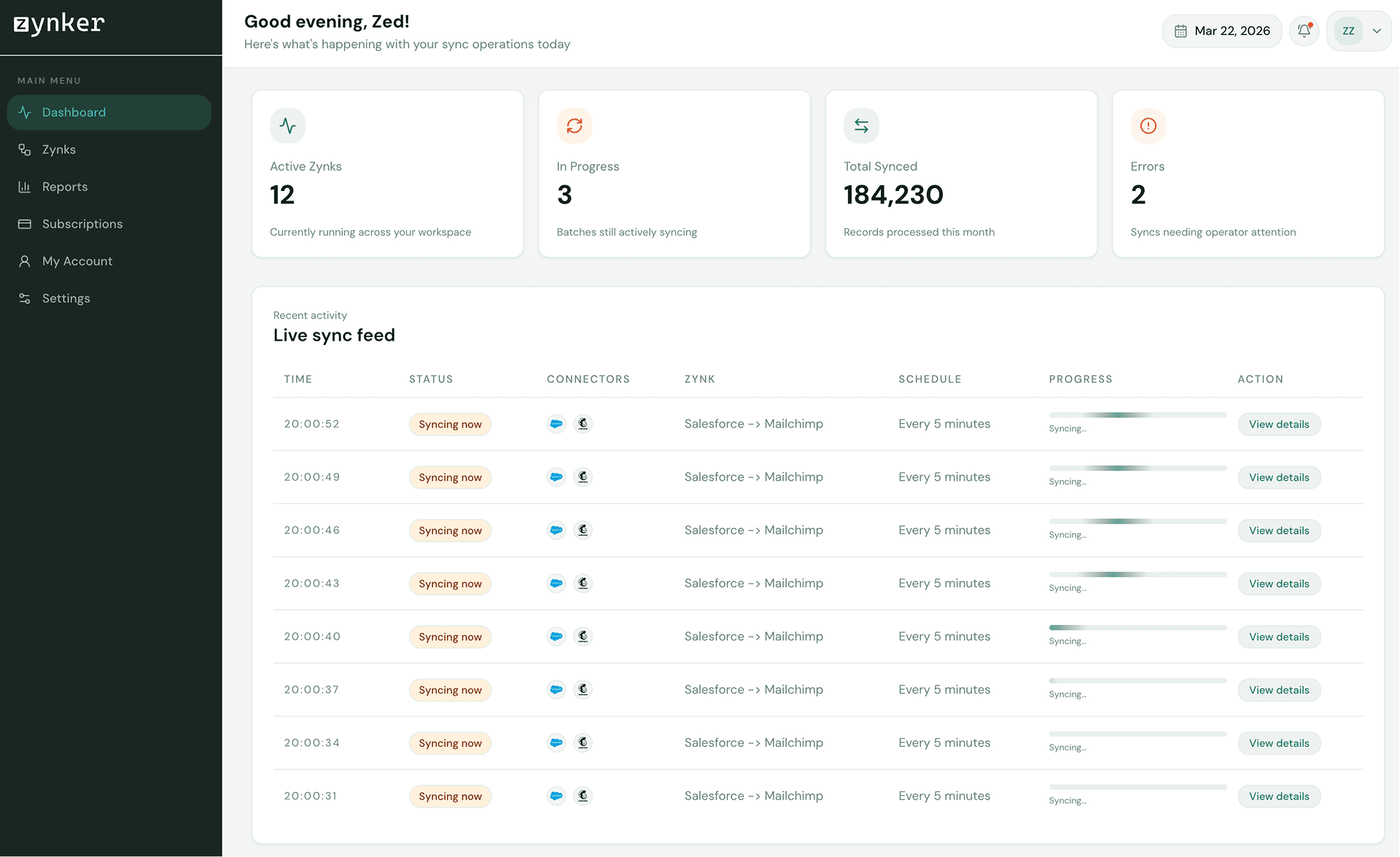Navigate to My Account in the sidebar
The width and height of the screenshot is (1400, 857).
tap(77, 261)
